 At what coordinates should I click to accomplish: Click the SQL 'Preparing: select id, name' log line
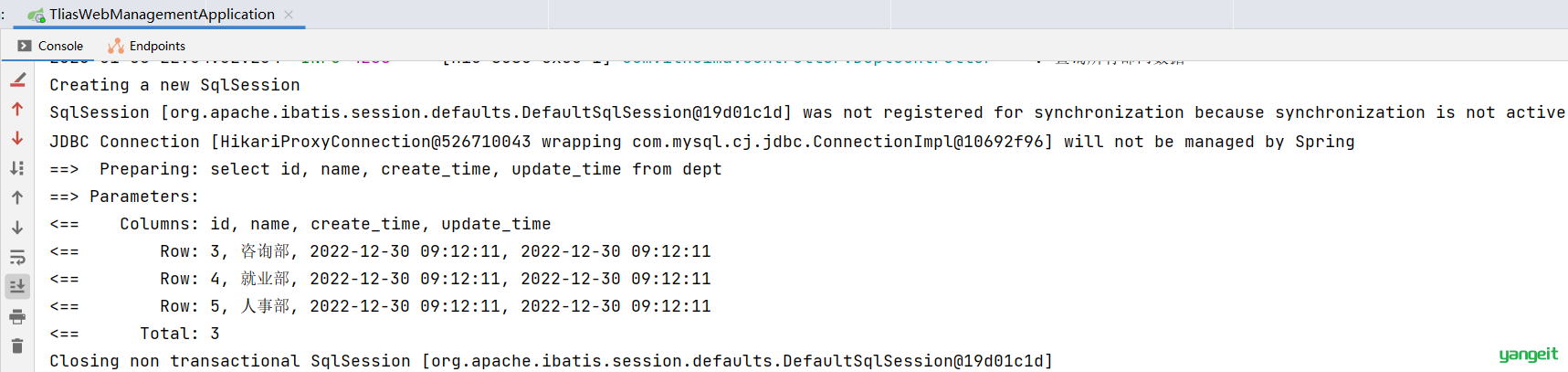pos(385,169)
